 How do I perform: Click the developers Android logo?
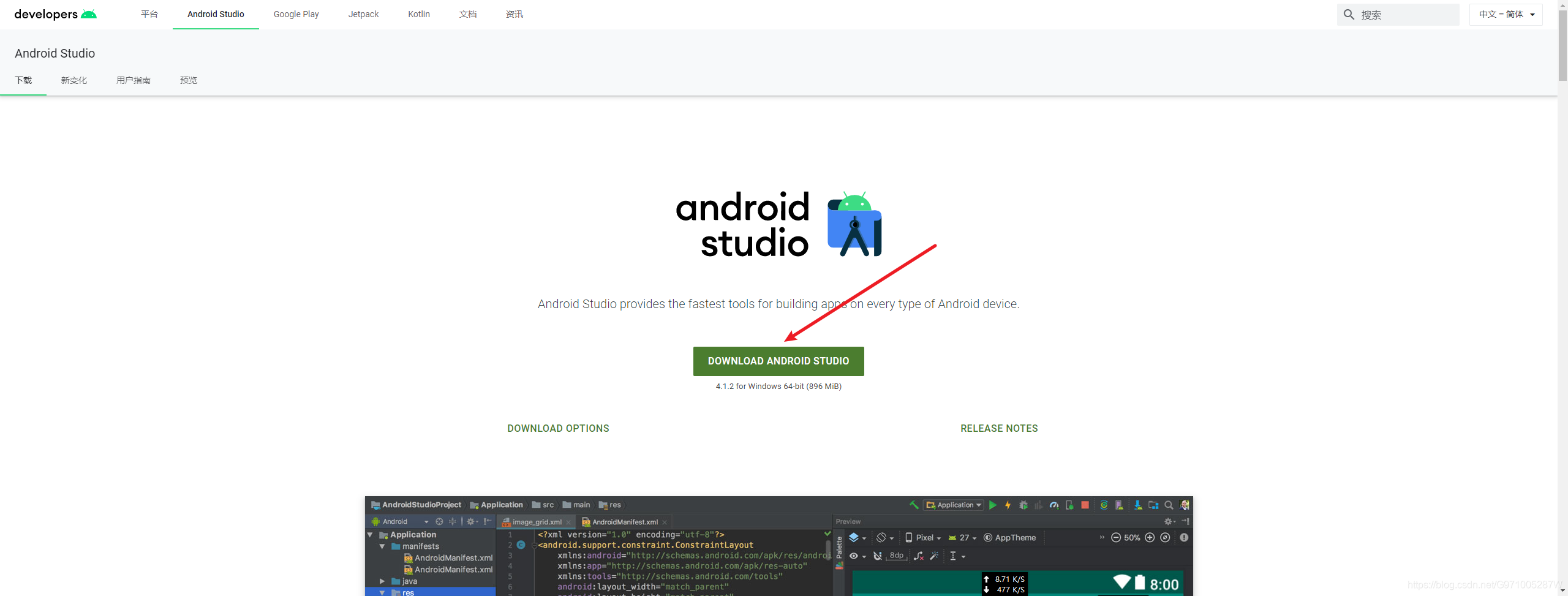tap(55, 14)
